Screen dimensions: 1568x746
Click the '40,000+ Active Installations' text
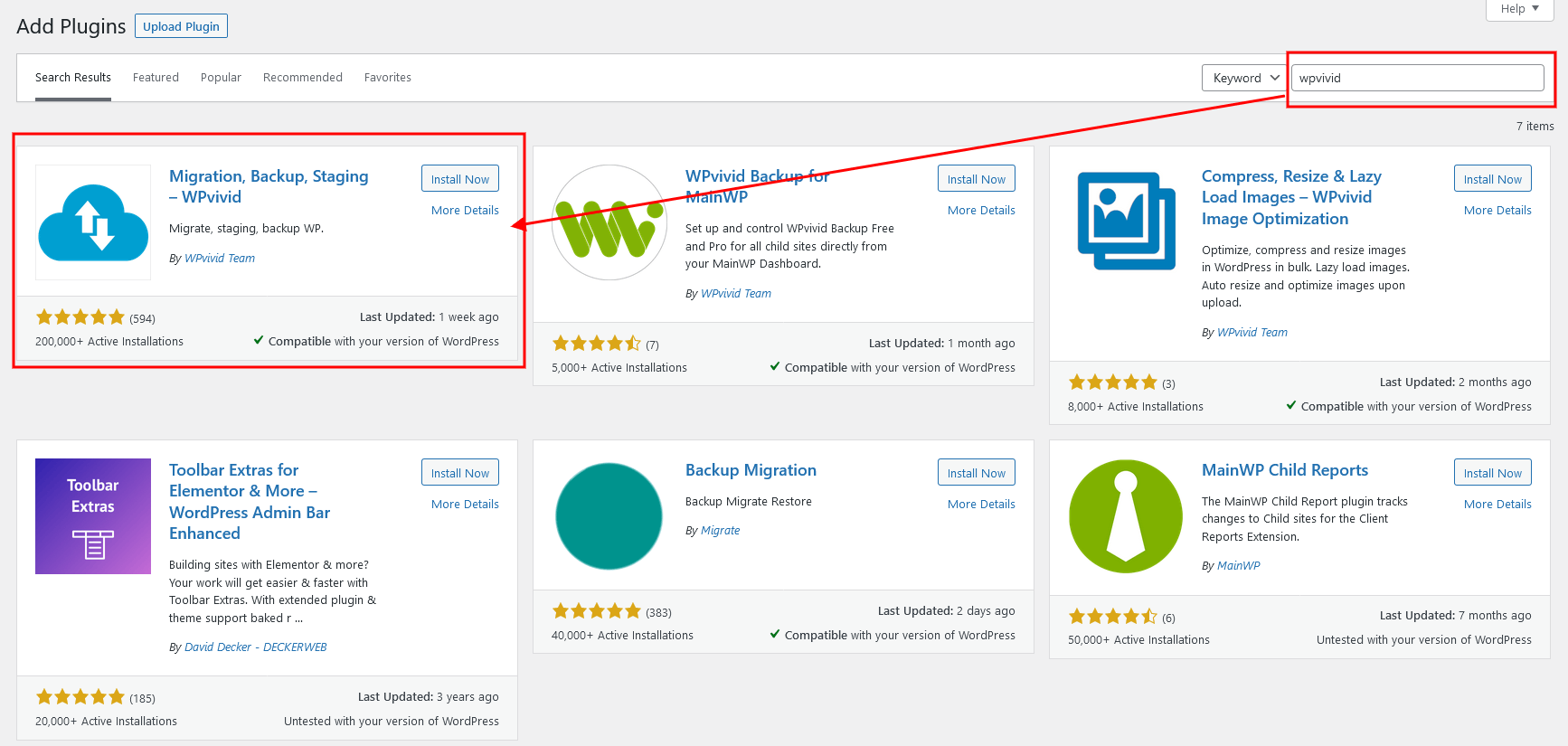[x=622, y=636]
